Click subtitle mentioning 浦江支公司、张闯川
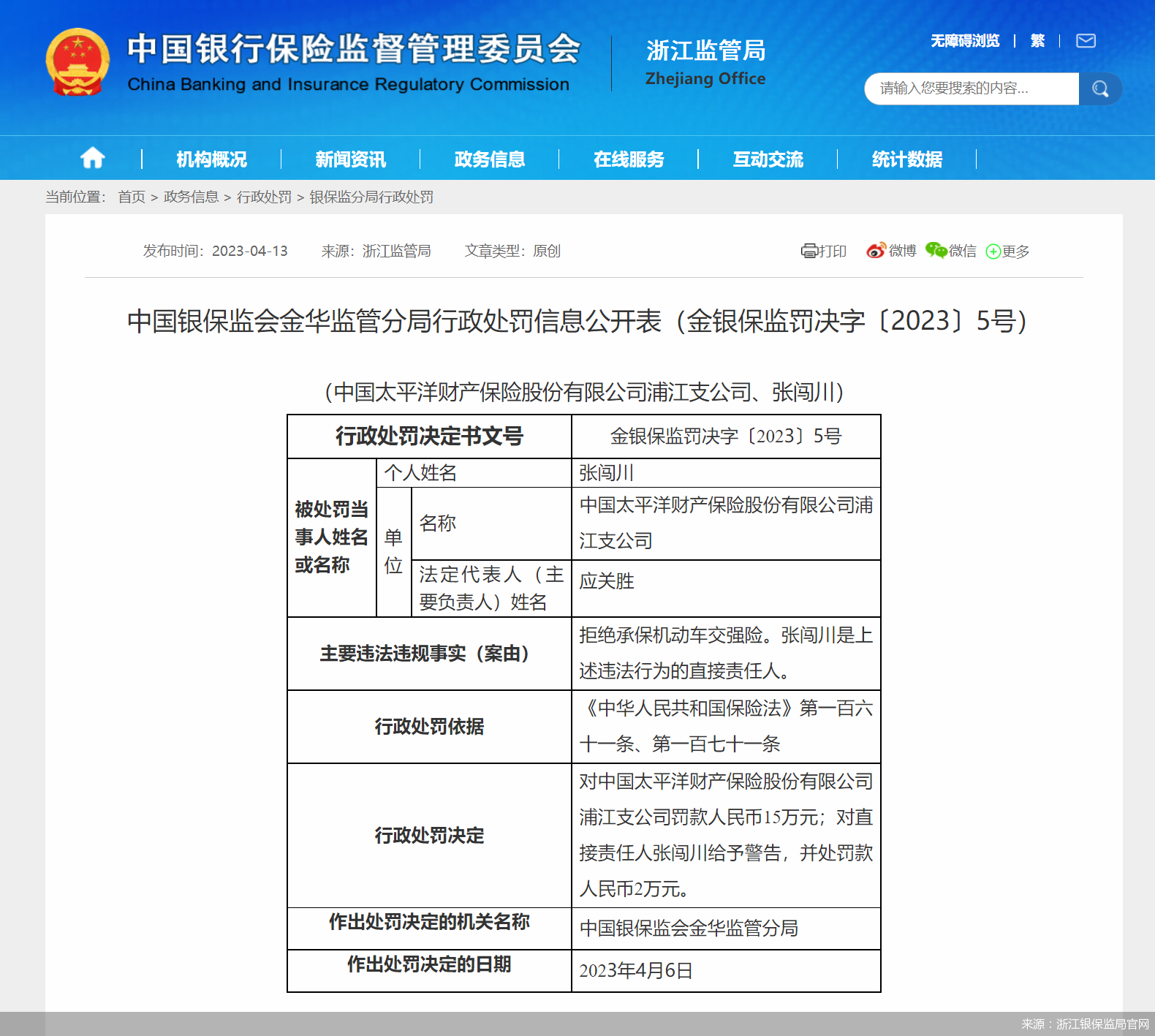 point(584,392)
